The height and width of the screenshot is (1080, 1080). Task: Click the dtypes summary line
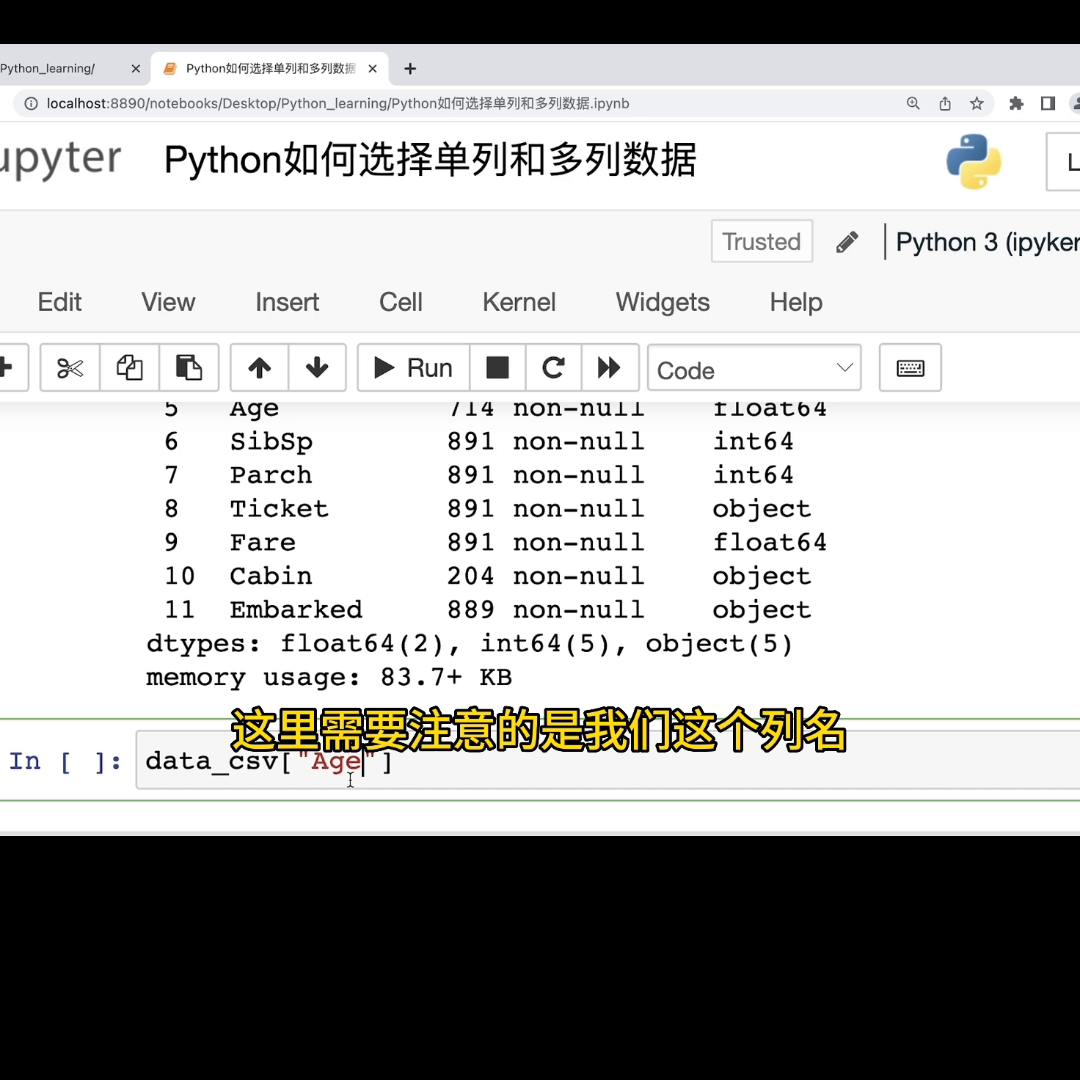(x=470, y=643)
